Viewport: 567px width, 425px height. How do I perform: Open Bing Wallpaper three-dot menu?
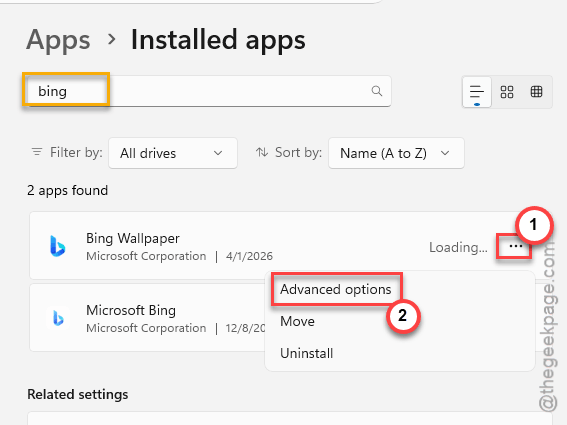pos(515,246)
